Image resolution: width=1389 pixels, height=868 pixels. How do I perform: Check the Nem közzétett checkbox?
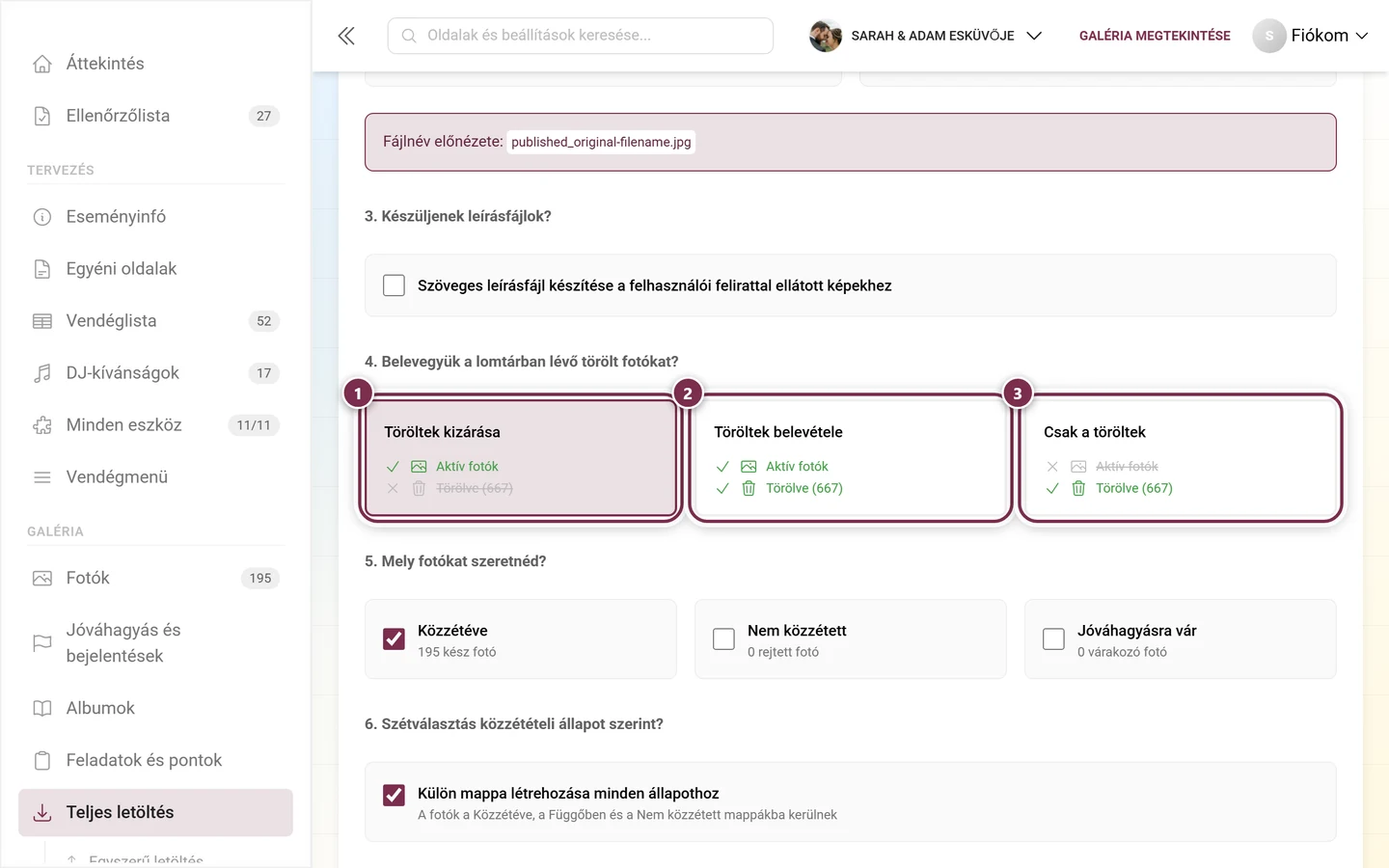point(723,639)
